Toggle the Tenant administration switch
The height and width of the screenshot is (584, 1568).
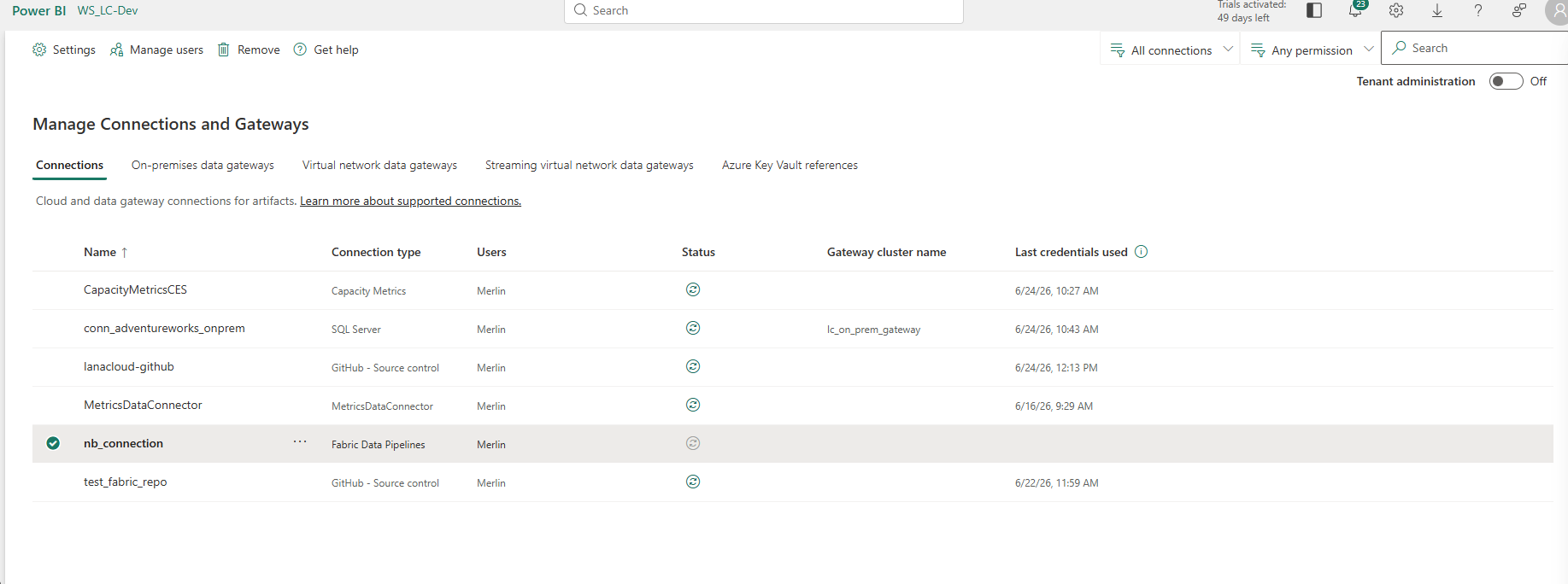1506,81
